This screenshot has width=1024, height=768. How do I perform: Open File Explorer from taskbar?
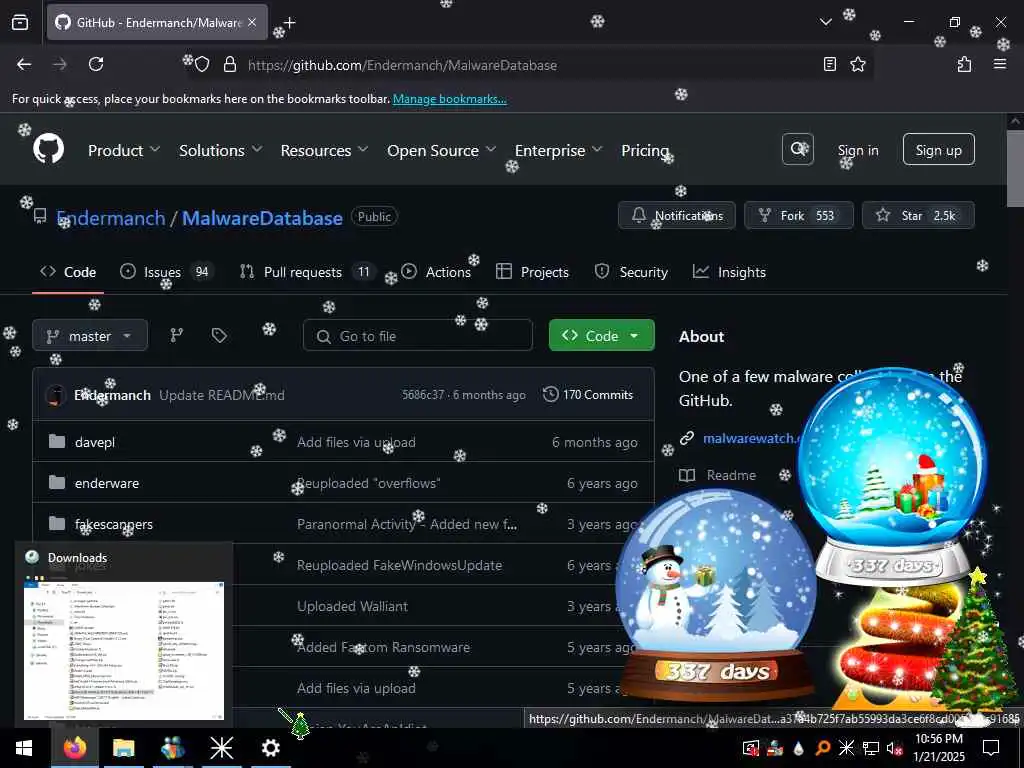click(x=123, y=748)
